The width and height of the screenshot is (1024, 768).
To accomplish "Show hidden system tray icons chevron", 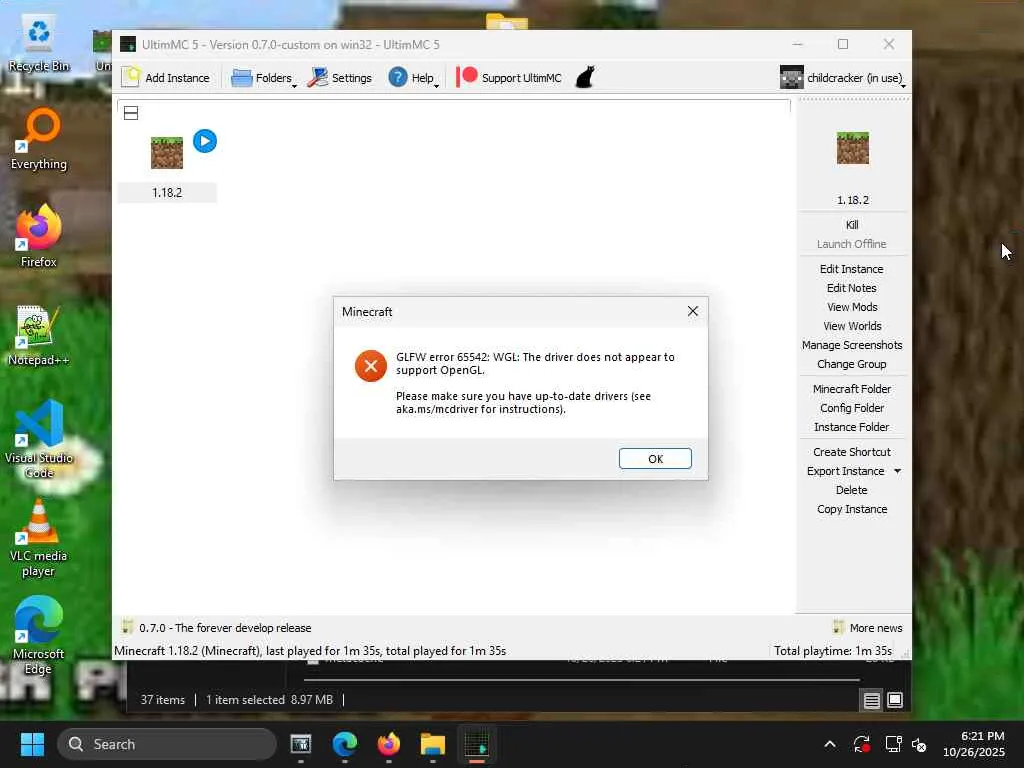I will (829, 744).
